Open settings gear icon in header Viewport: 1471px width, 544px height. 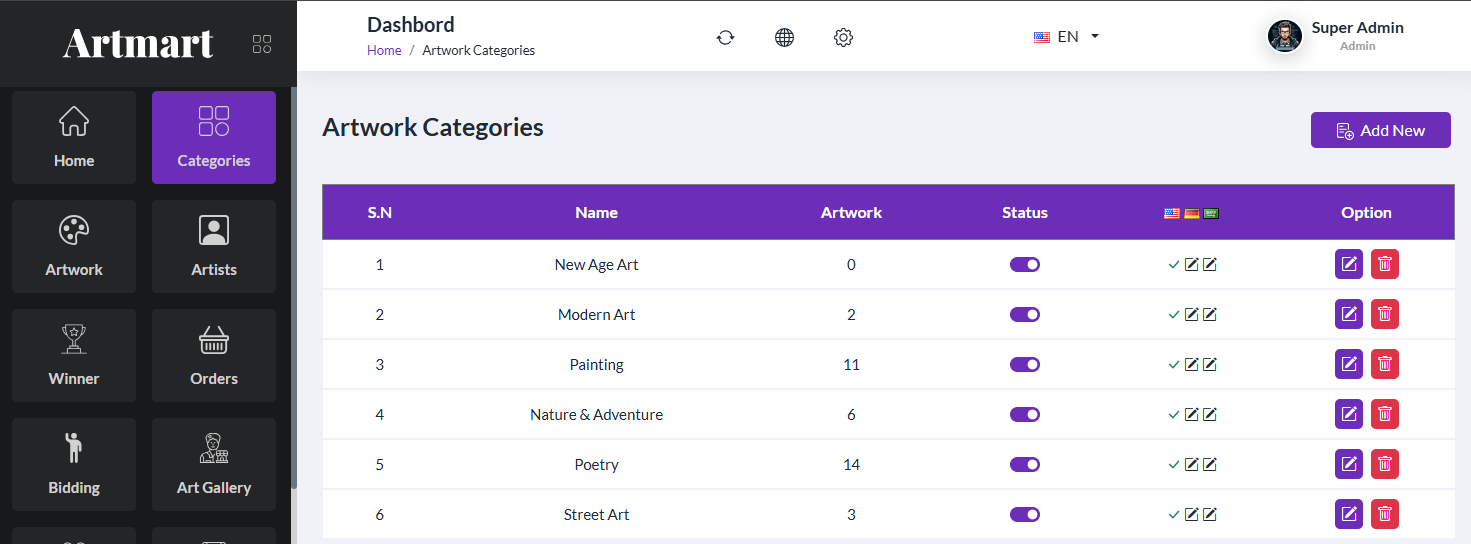pos(843,37)
